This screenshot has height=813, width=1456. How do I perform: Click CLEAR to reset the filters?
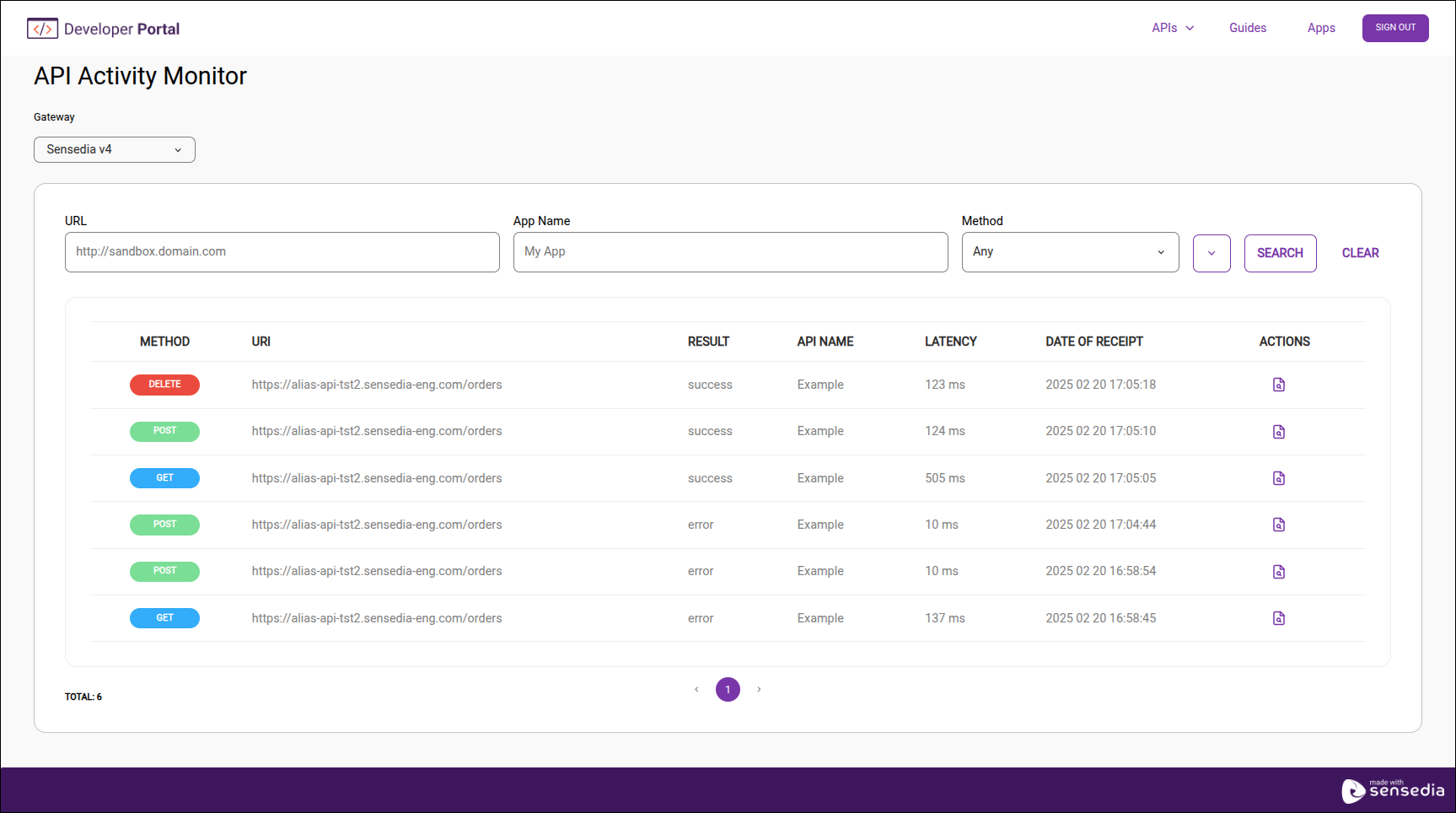[x=1360, y=253]
